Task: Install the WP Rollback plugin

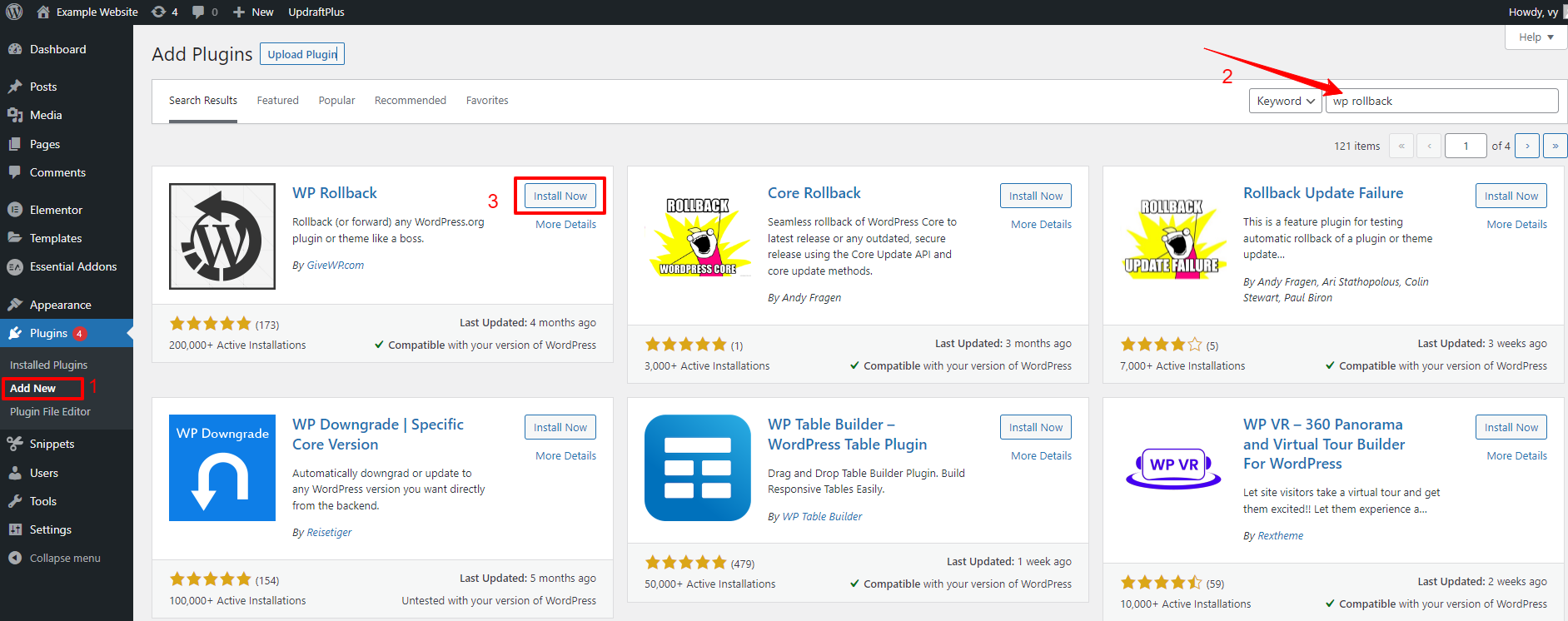Action: click(560, 196)
